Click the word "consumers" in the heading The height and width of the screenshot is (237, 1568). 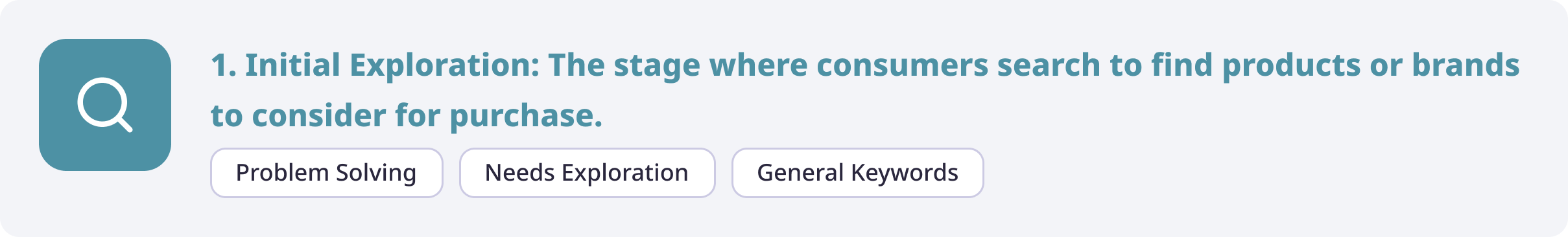point(901,65)
